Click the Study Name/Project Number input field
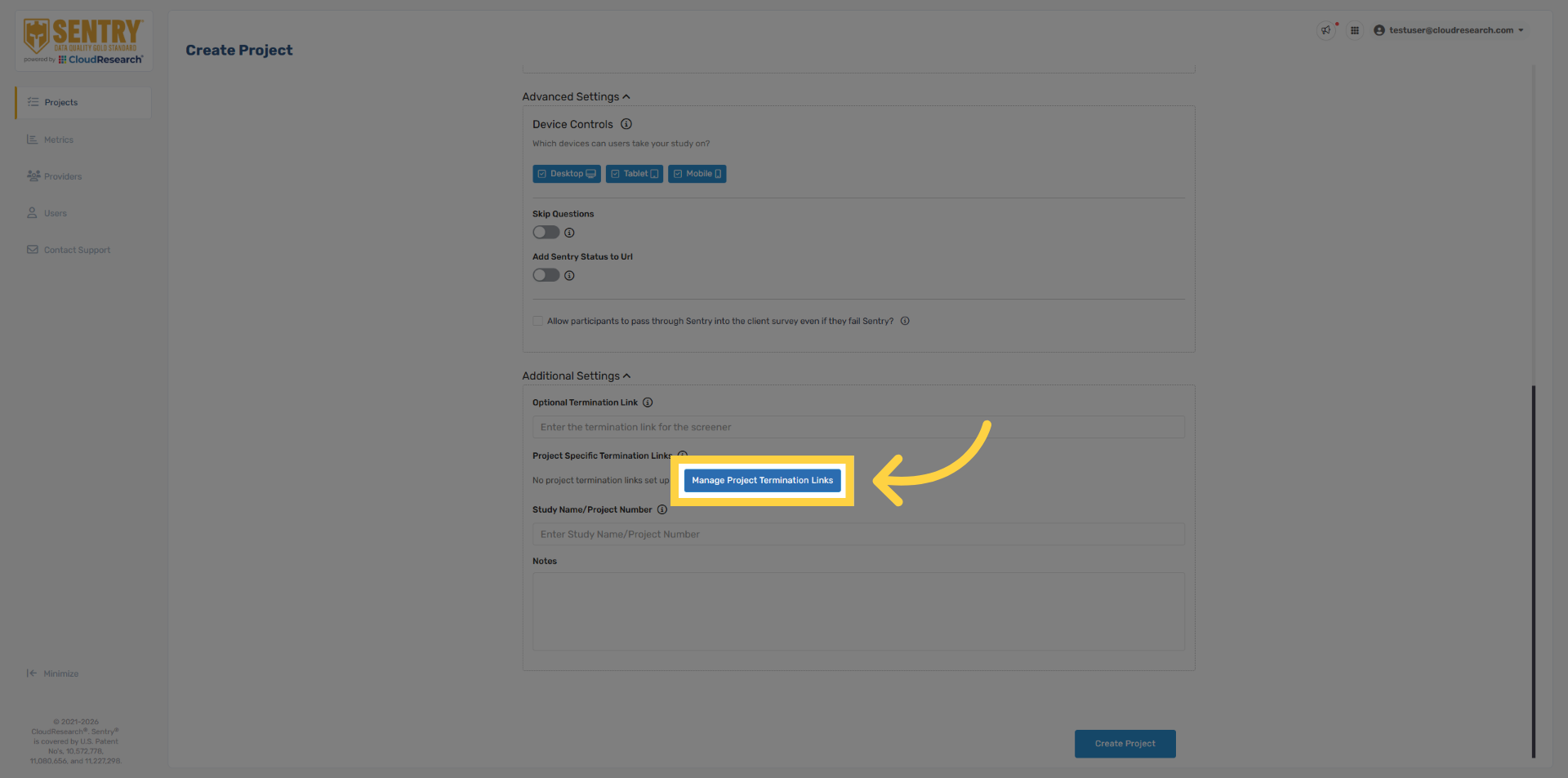Screen dimensions: 1568x778 857,534
